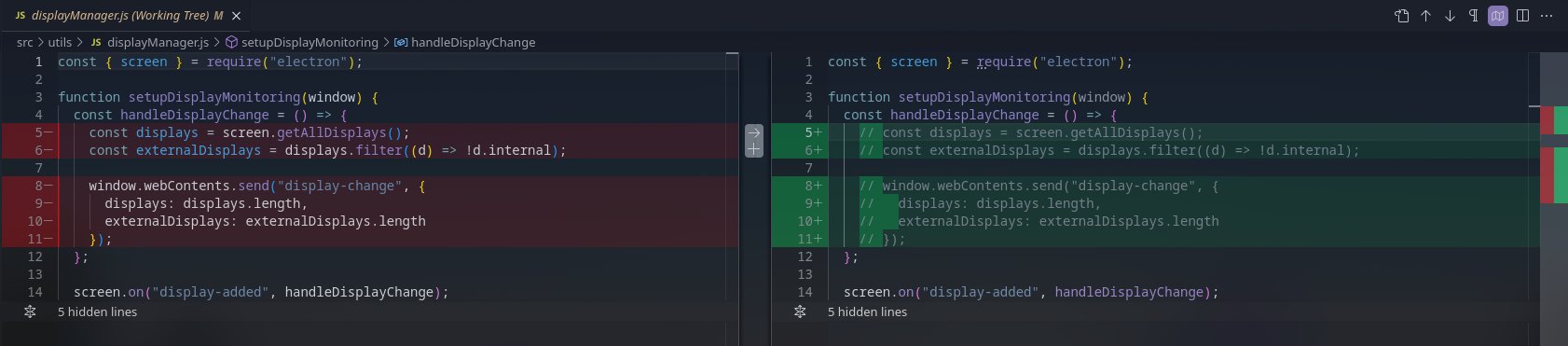Expand 5 hidden lines in left pane
The width and height of the screenshot is (1568, 346).
97,311
